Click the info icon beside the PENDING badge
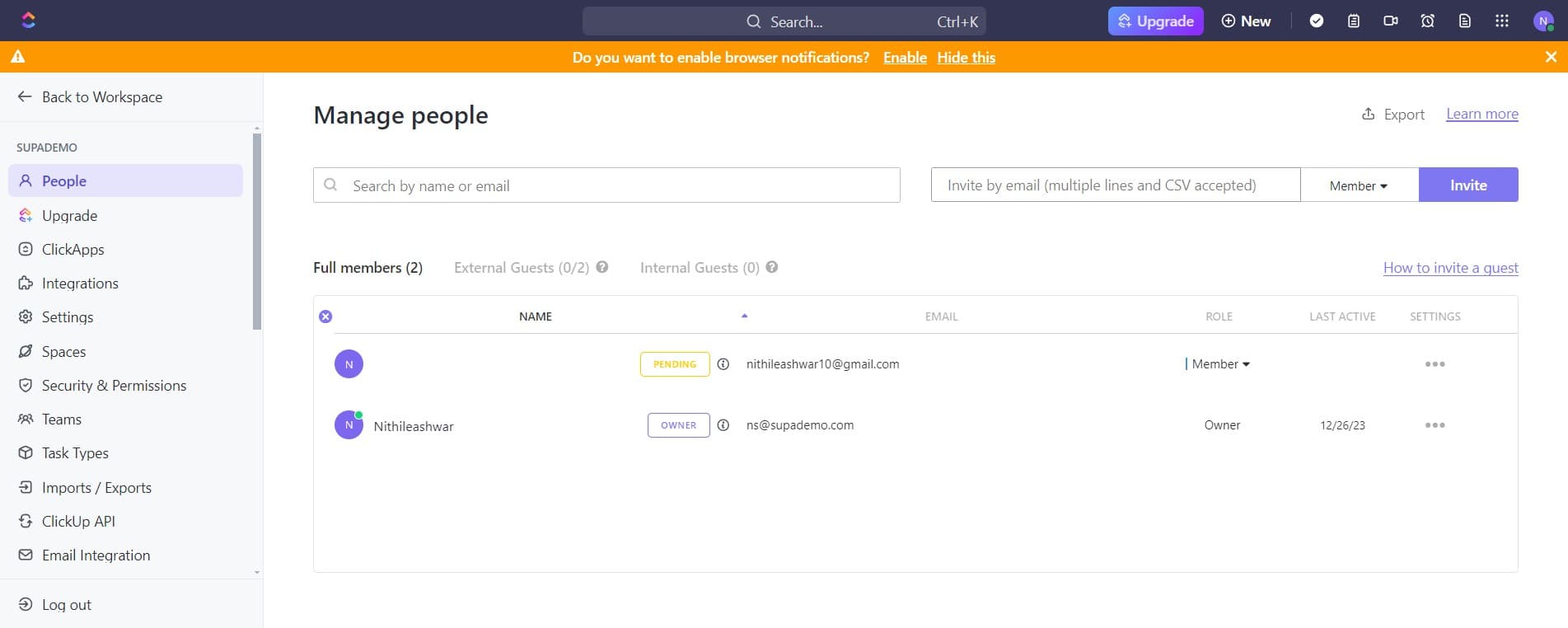 click(723, 364)
